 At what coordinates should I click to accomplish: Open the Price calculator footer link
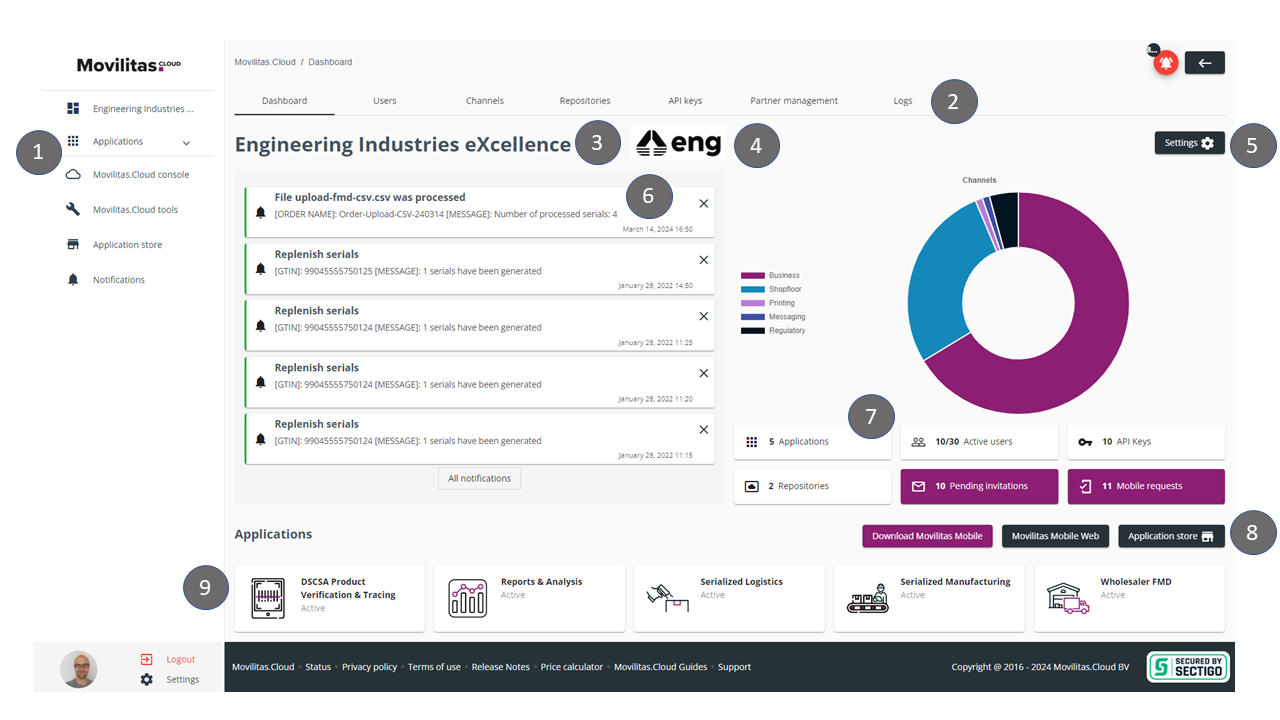pos(572,667)
